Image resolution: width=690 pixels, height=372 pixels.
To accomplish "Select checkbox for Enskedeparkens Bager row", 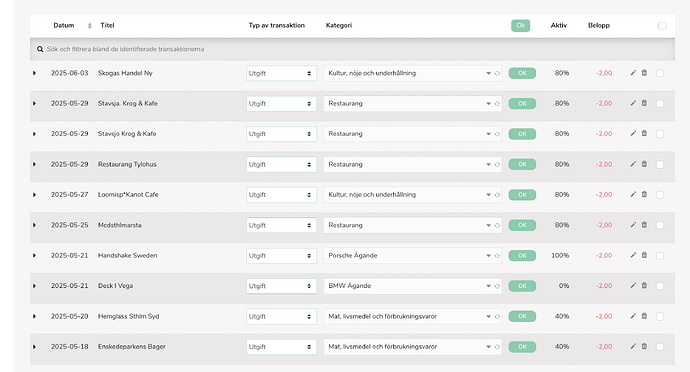I will [660, 346].
